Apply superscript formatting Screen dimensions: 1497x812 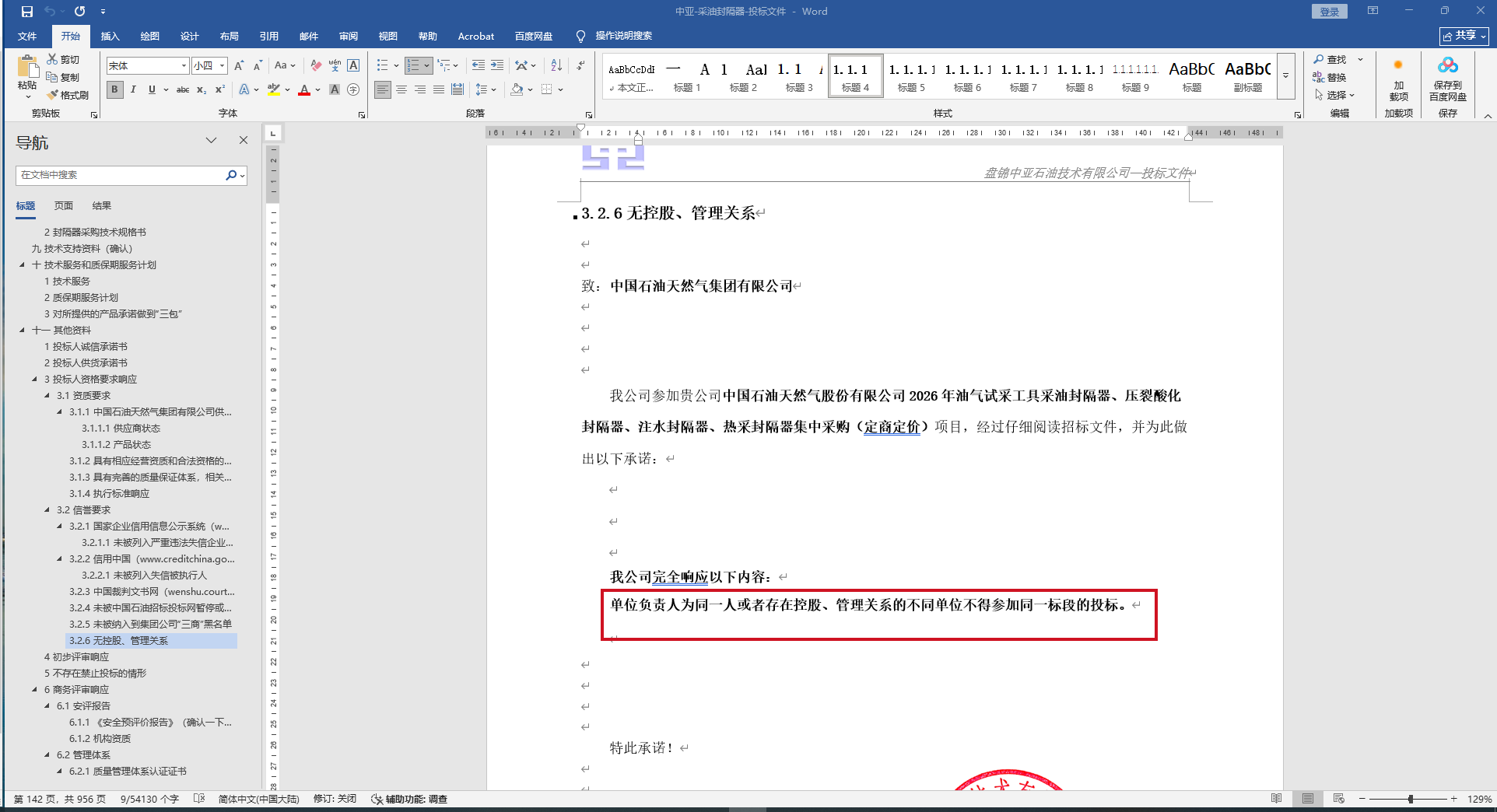pos(220,89)
